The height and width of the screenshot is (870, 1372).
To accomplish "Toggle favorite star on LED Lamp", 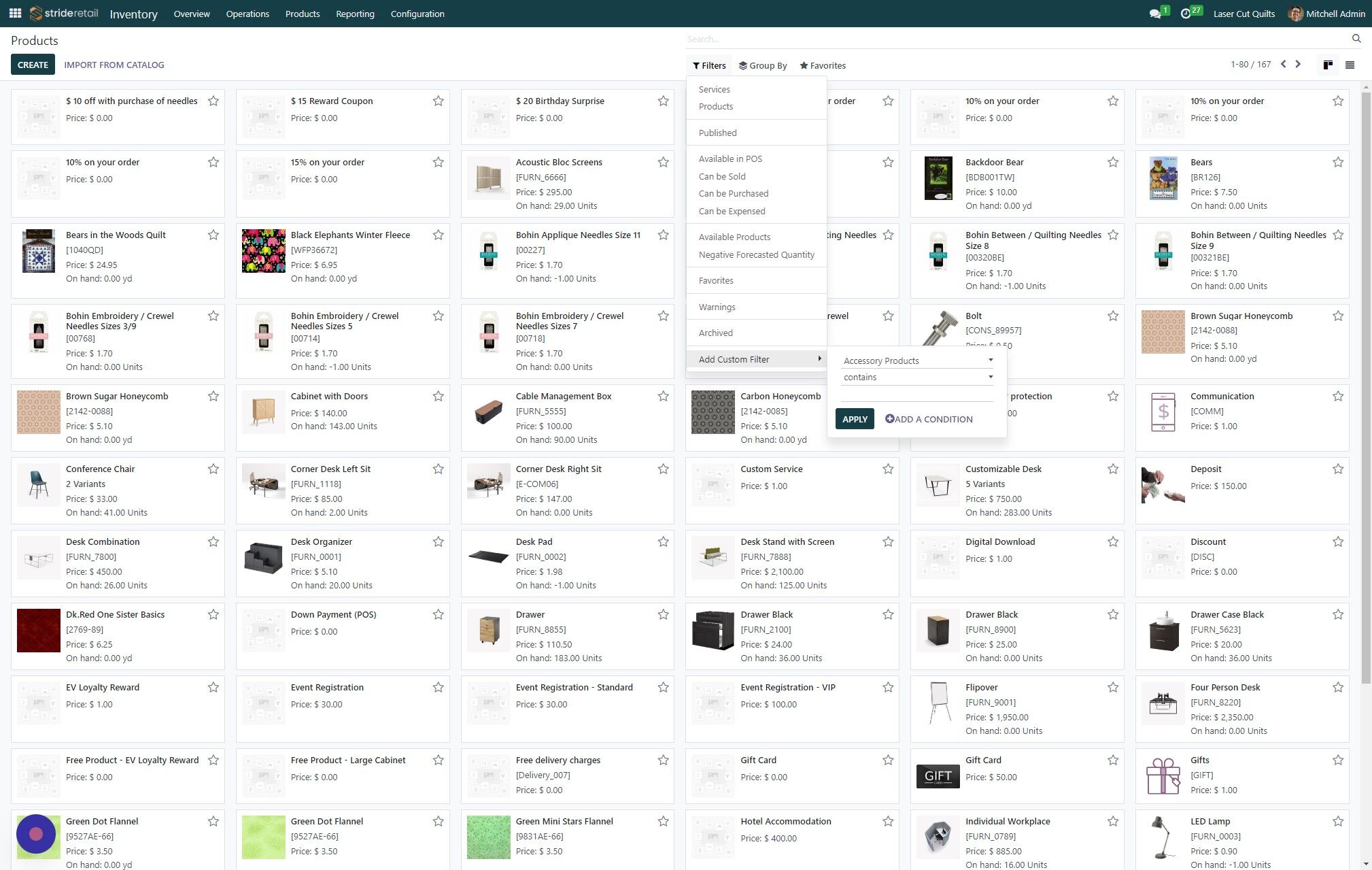I will 1338,821.
